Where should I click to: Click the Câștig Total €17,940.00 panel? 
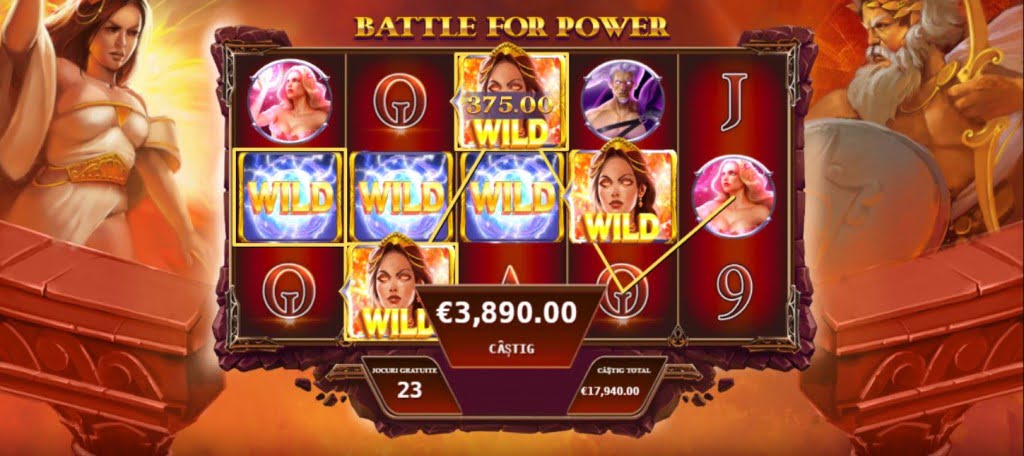[610, 384]
